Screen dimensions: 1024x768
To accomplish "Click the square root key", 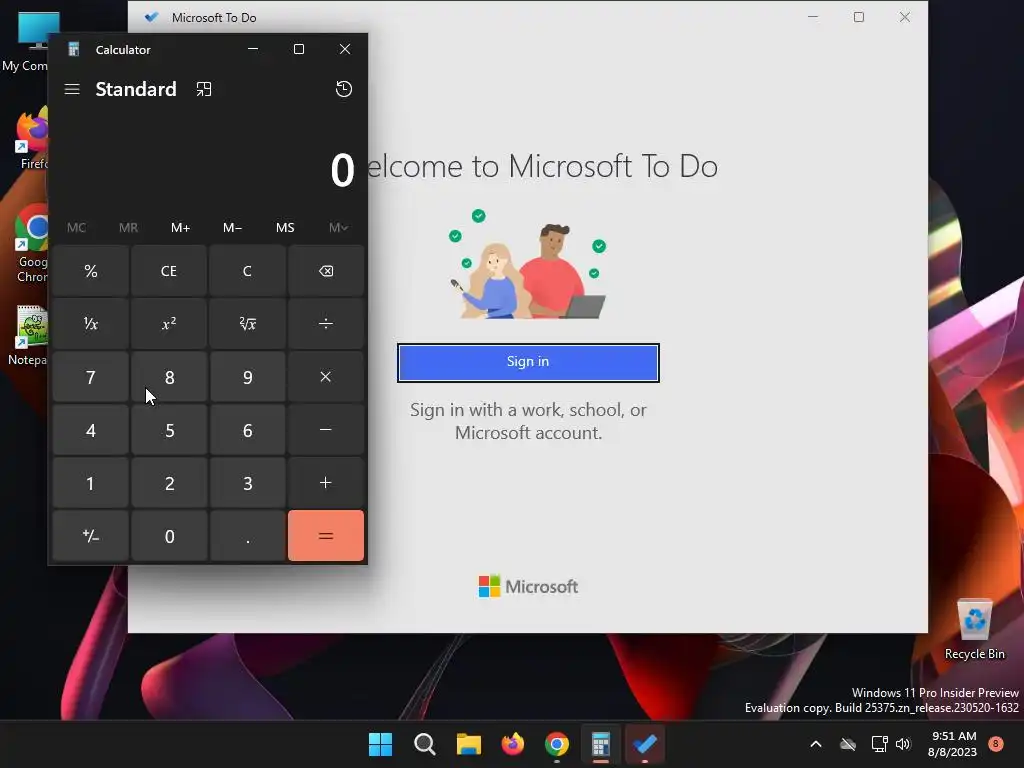I will tap(248, 324).
